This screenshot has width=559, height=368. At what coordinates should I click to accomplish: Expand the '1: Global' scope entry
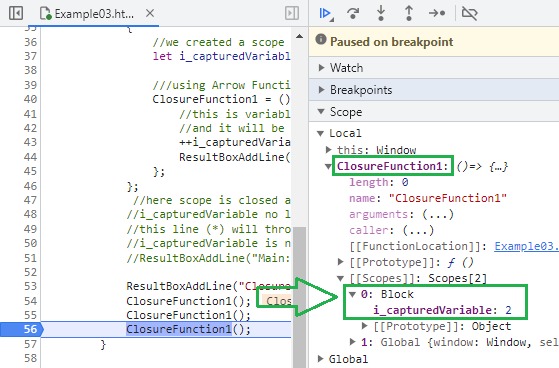(353, 342)
